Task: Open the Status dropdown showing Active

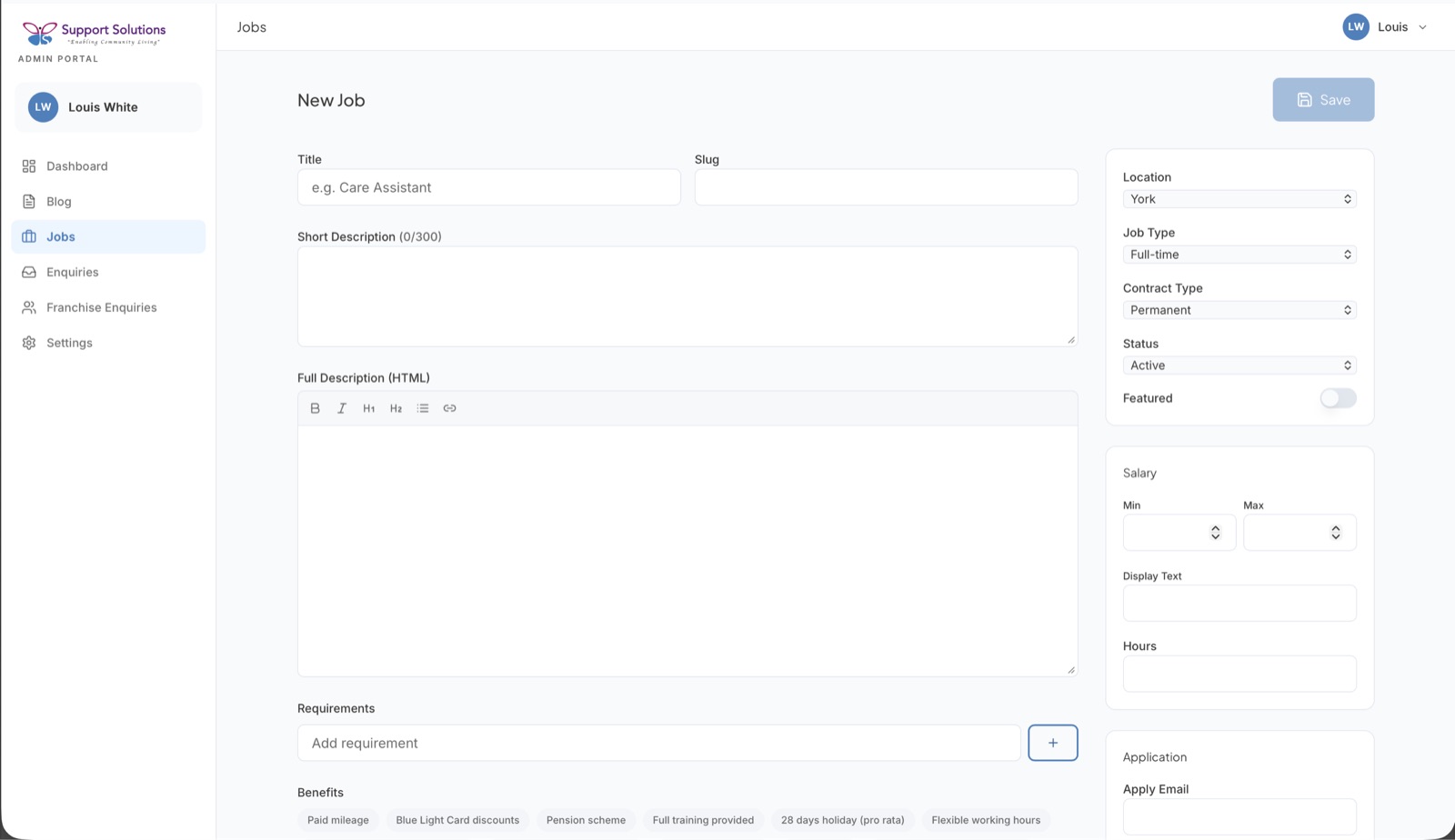Action: click(x=1239, y=365)
